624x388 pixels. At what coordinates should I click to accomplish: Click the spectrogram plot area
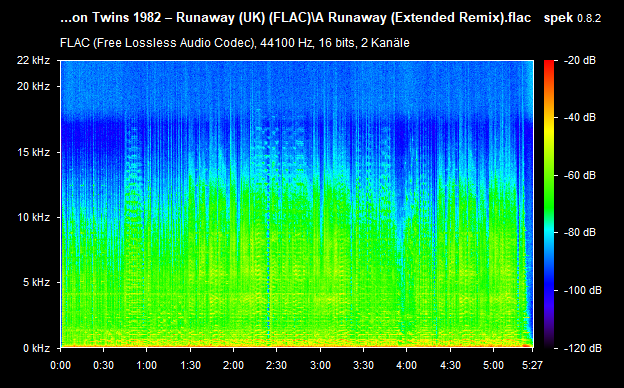[x=297, y=204]
